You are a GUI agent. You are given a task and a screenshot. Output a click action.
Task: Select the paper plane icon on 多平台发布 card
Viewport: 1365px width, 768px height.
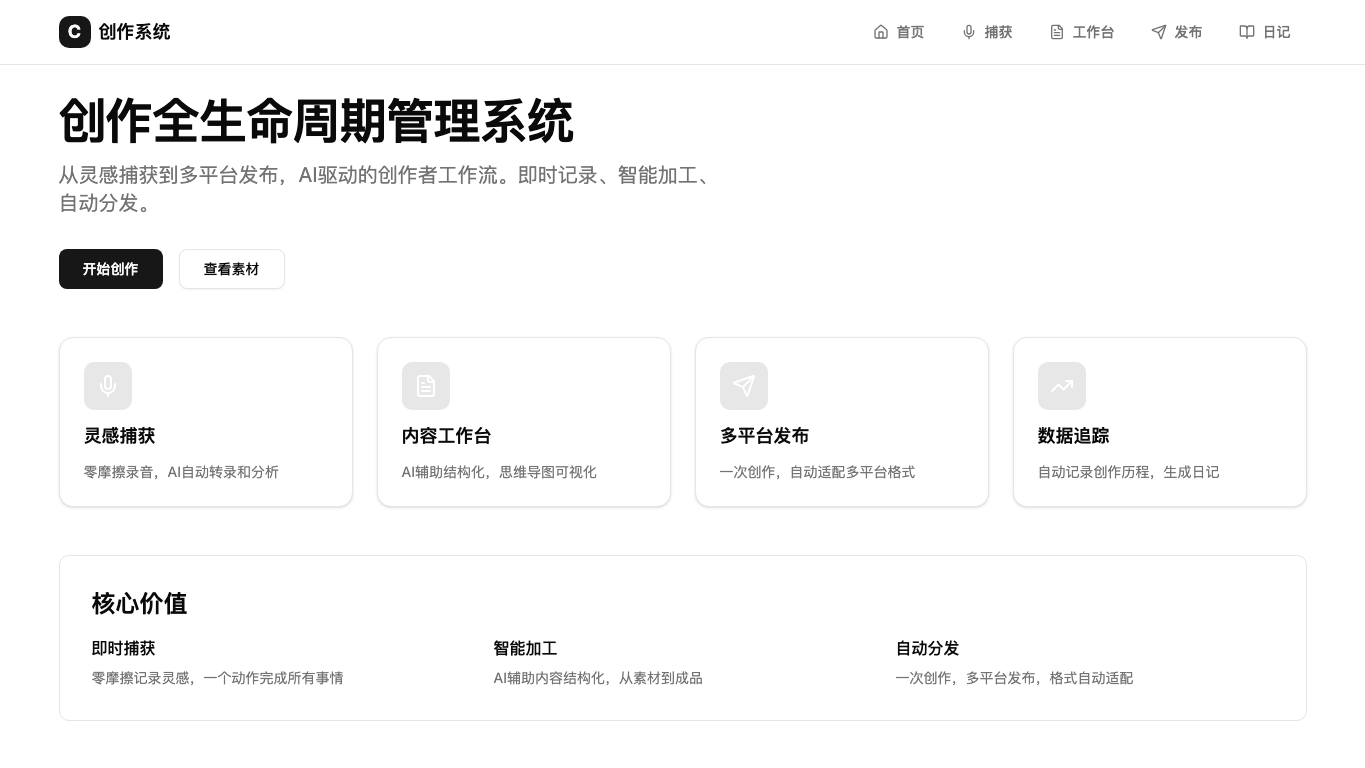(x=744, y=386)
